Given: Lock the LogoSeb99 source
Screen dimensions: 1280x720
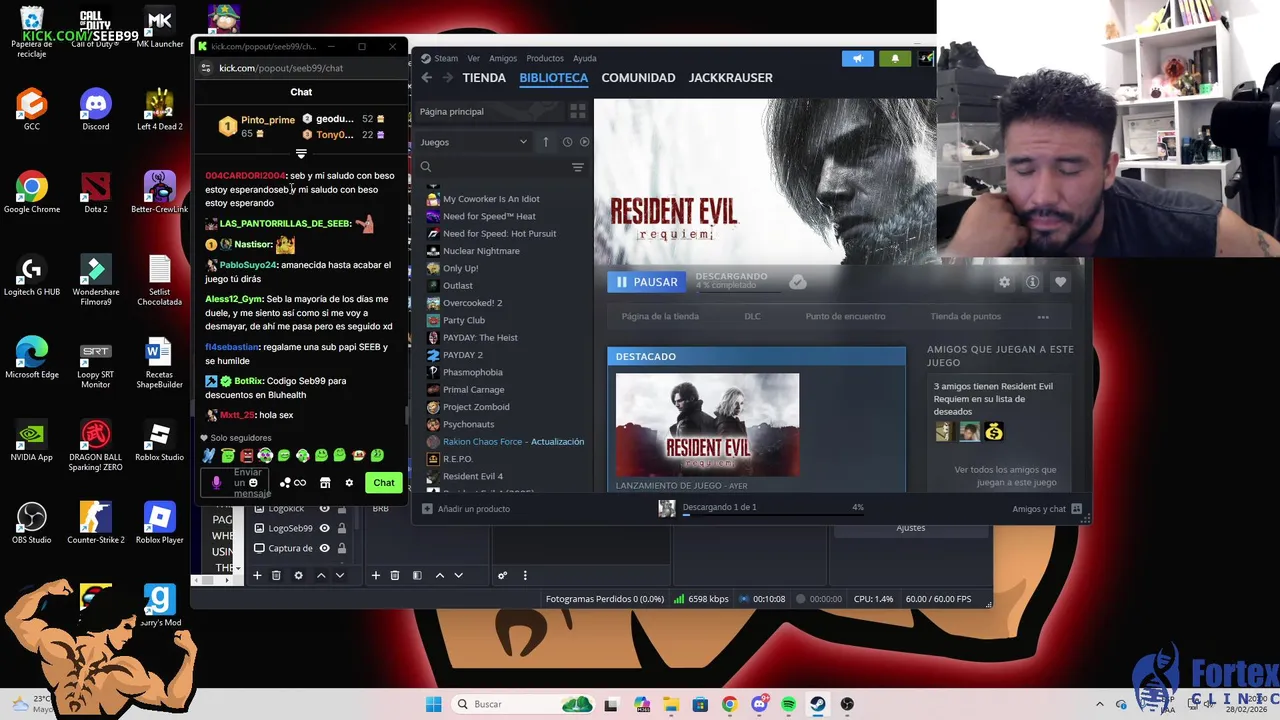Looking at the screenshot, I should 341,528.
